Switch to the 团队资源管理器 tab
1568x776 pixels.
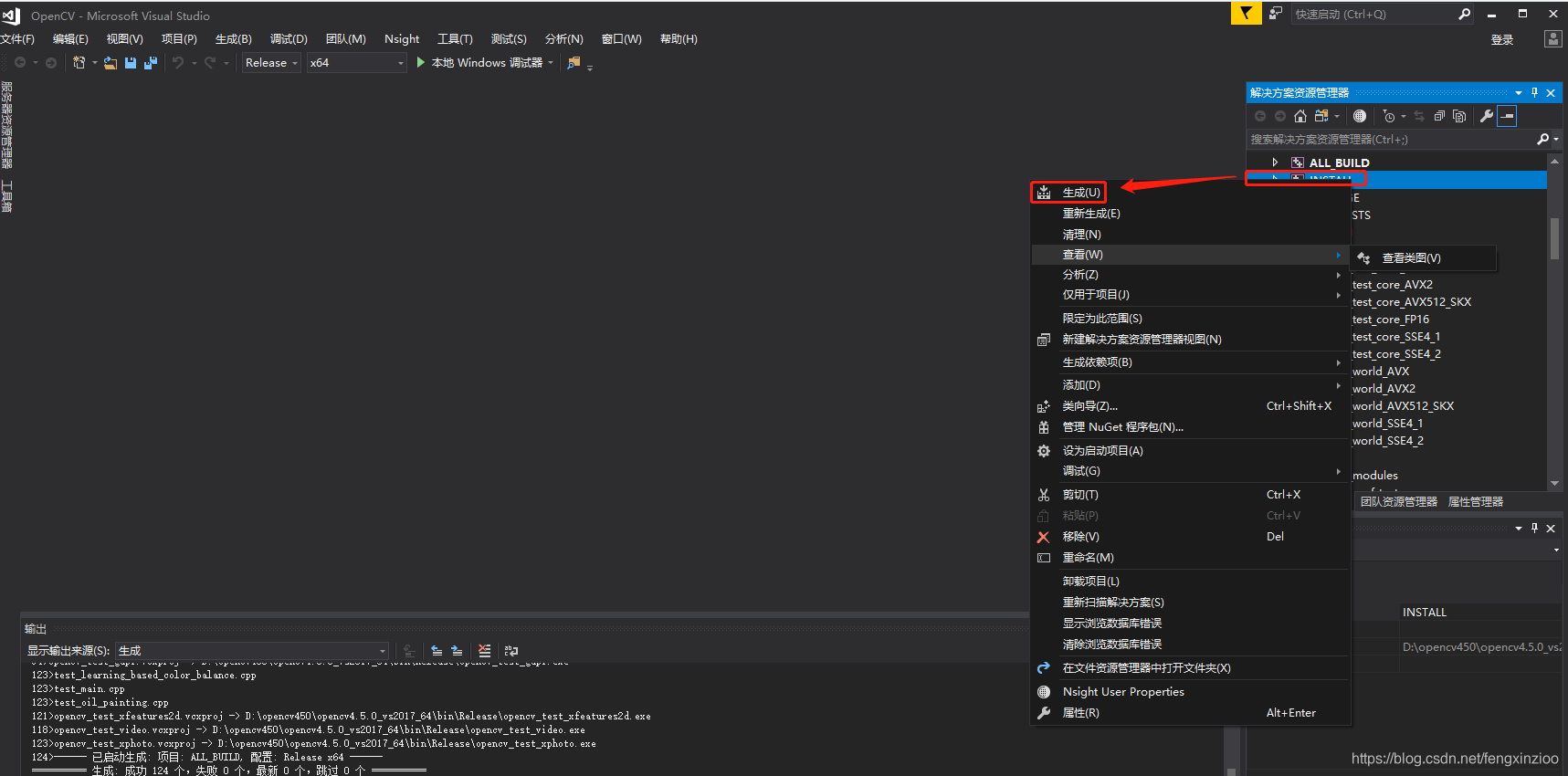1398,502
